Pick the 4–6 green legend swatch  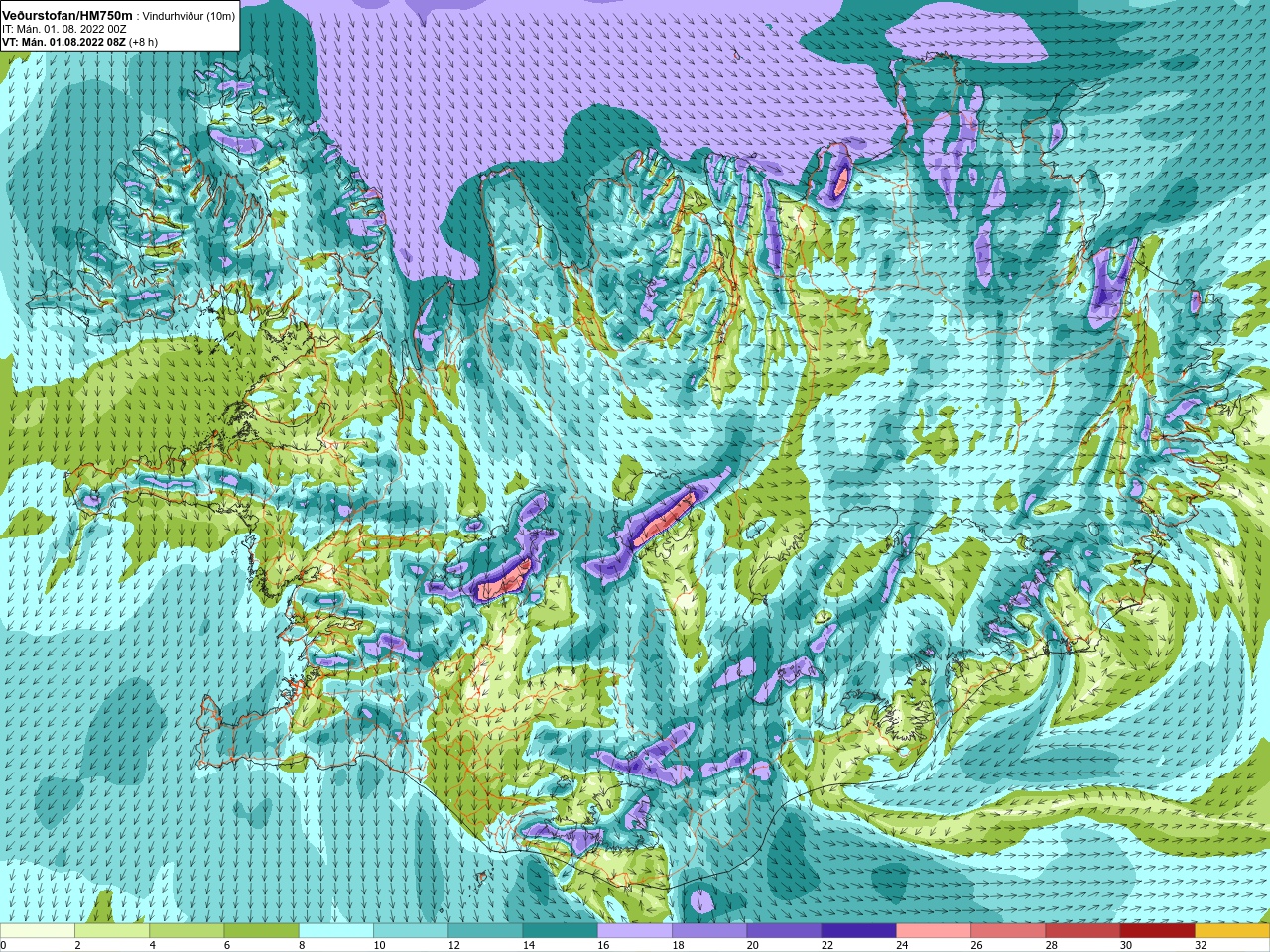pos(187,931)
